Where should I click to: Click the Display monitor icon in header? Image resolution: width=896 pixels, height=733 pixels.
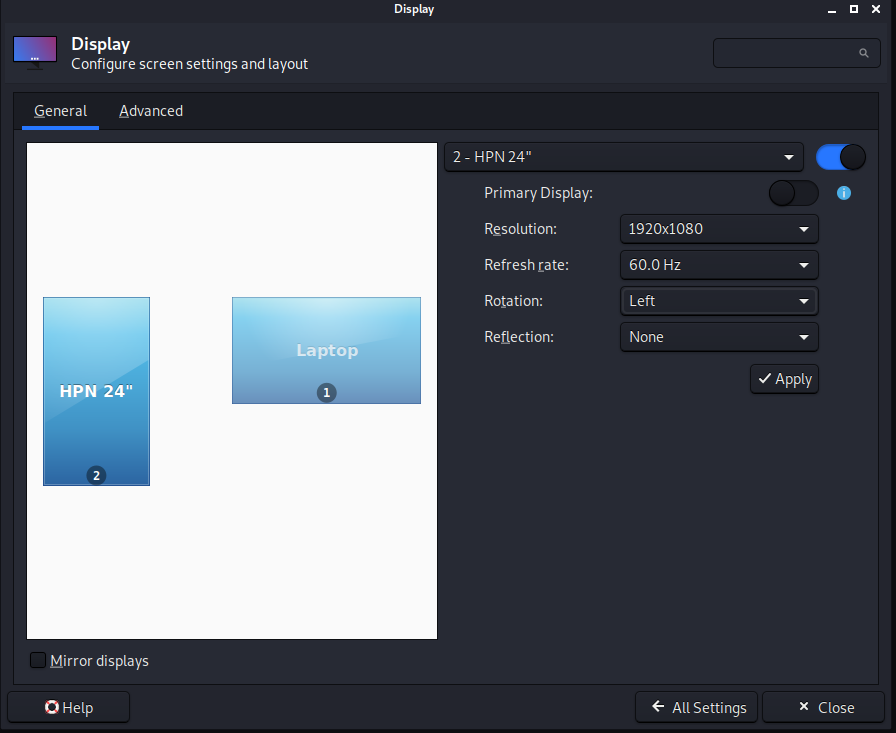tap(35, 52)
